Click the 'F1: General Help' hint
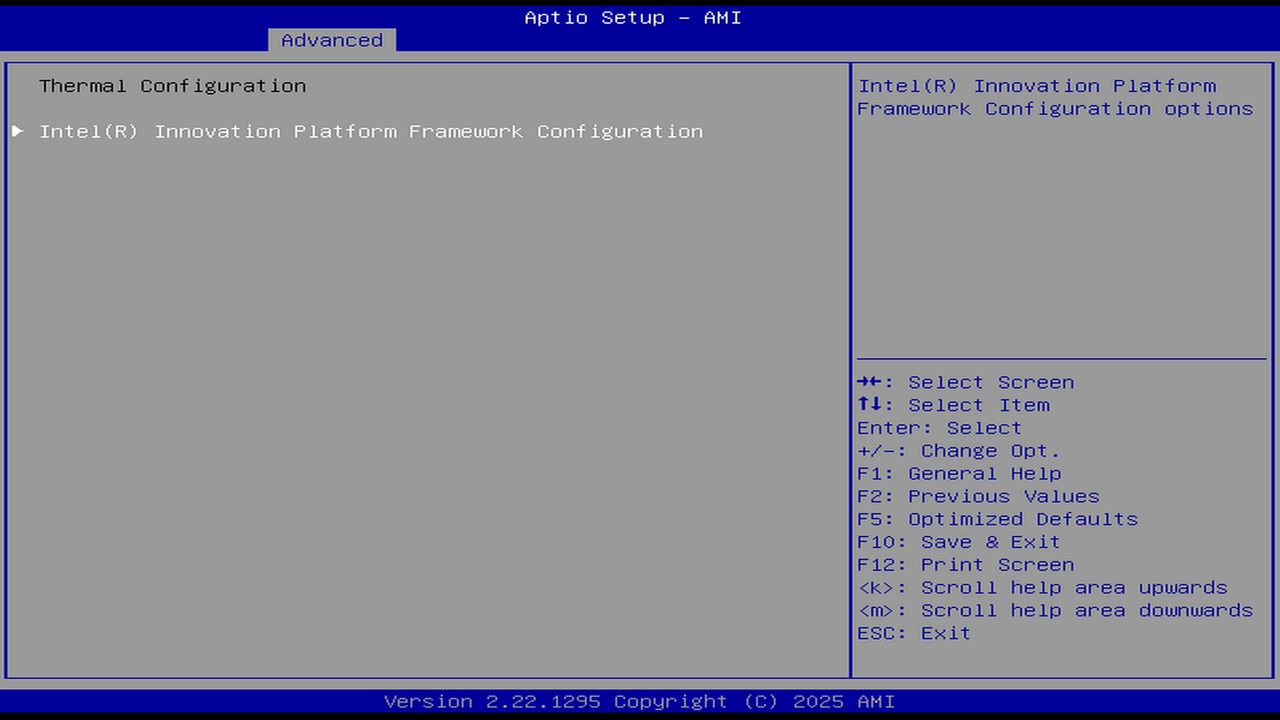Viewport: 1280px width, 720px height. [x=959, y=474]
